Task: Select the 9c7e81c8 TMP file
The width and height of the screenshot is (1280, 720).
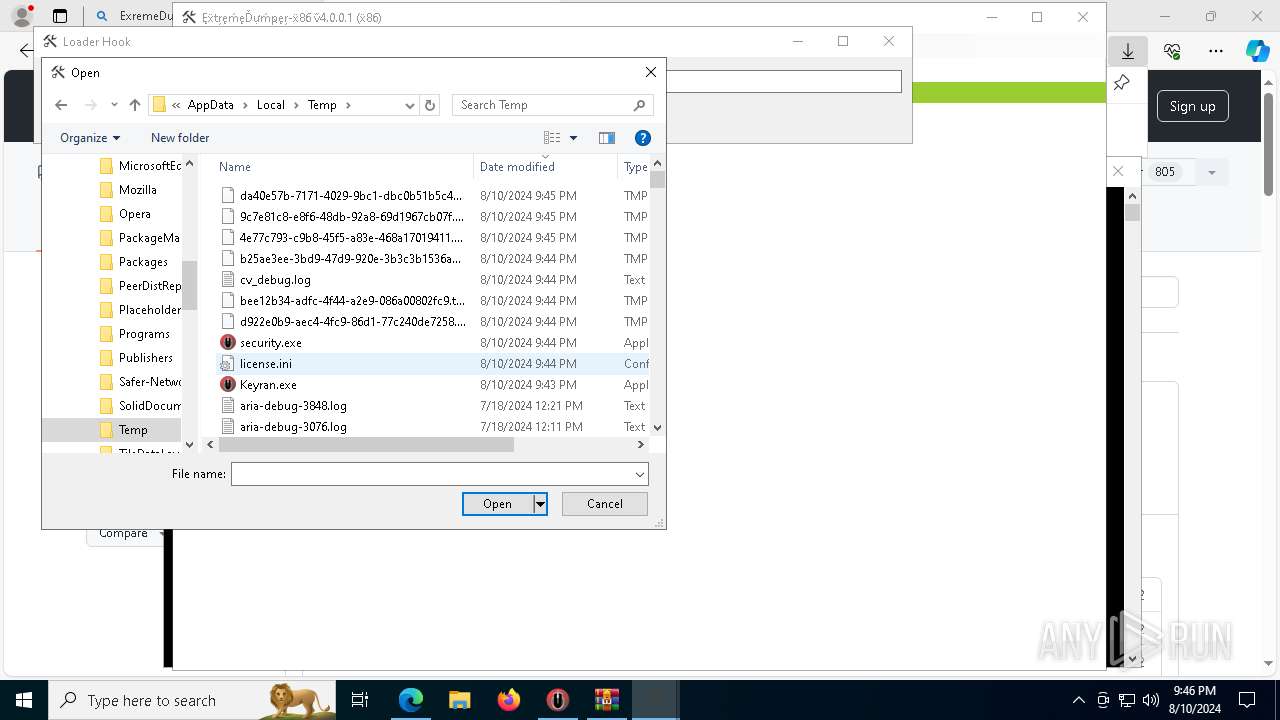Action: click(x=350, y=217)
